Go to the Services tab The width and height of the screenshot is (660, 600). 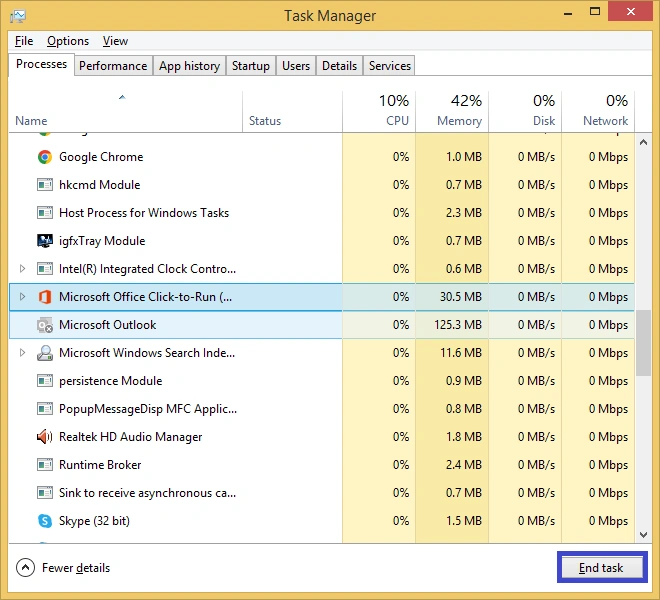[x=390, y=66]
